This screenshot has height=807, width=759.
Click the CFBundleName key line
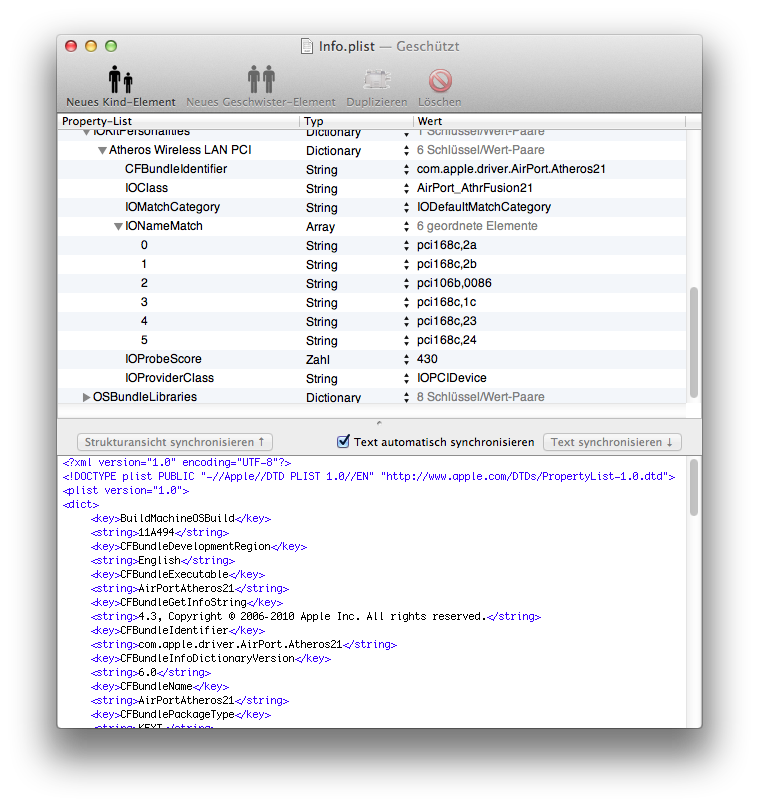(160, 686)
